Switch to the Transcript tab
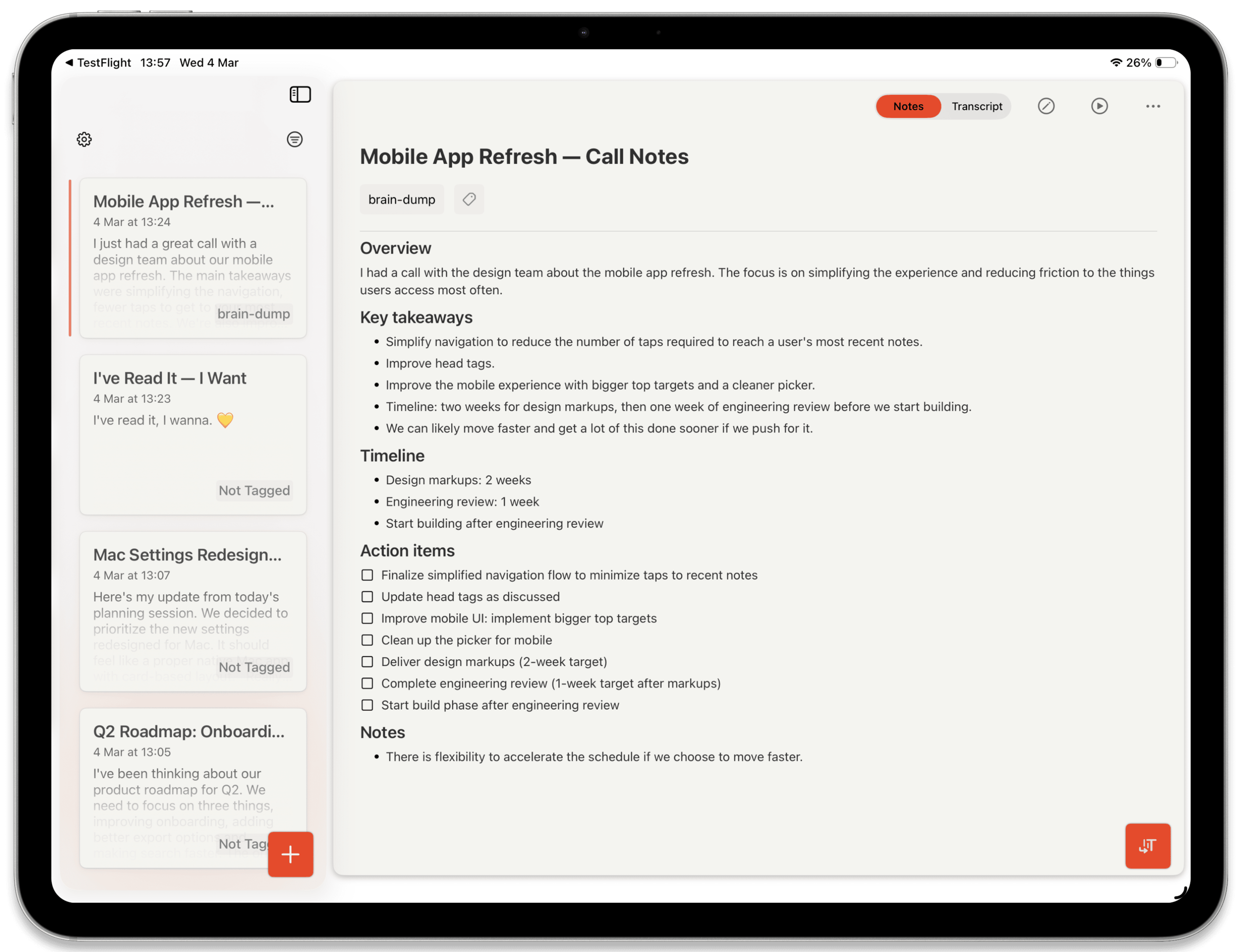 [977, 106]
